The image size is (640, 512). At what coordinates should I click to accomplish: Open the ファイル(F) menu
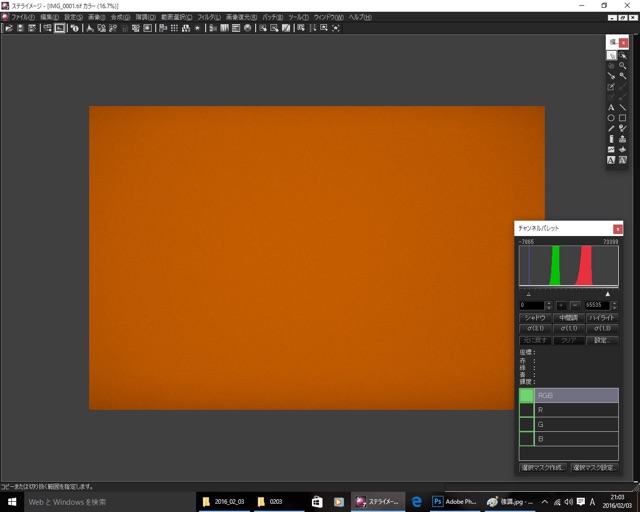pyautogui.click(x=22, y=17)
